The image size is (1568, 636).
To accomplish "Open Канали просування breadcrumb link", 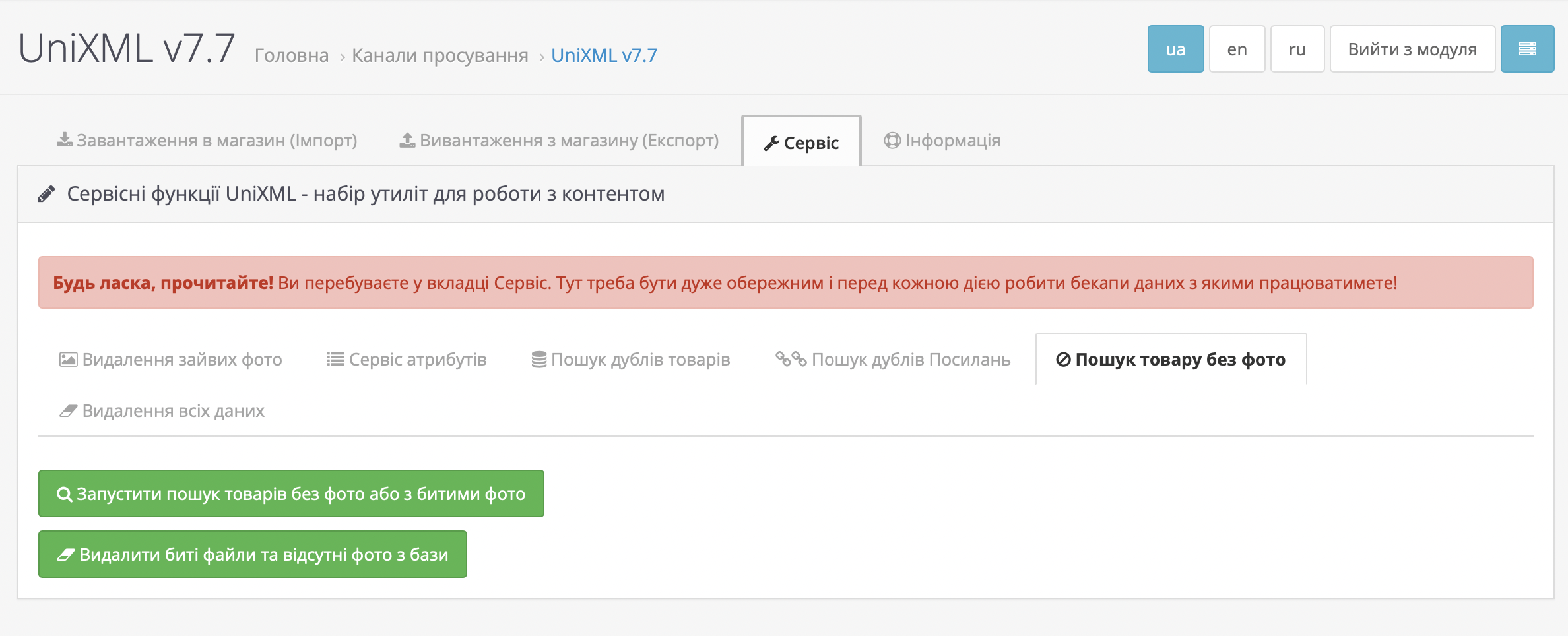I will pos(440,55).
